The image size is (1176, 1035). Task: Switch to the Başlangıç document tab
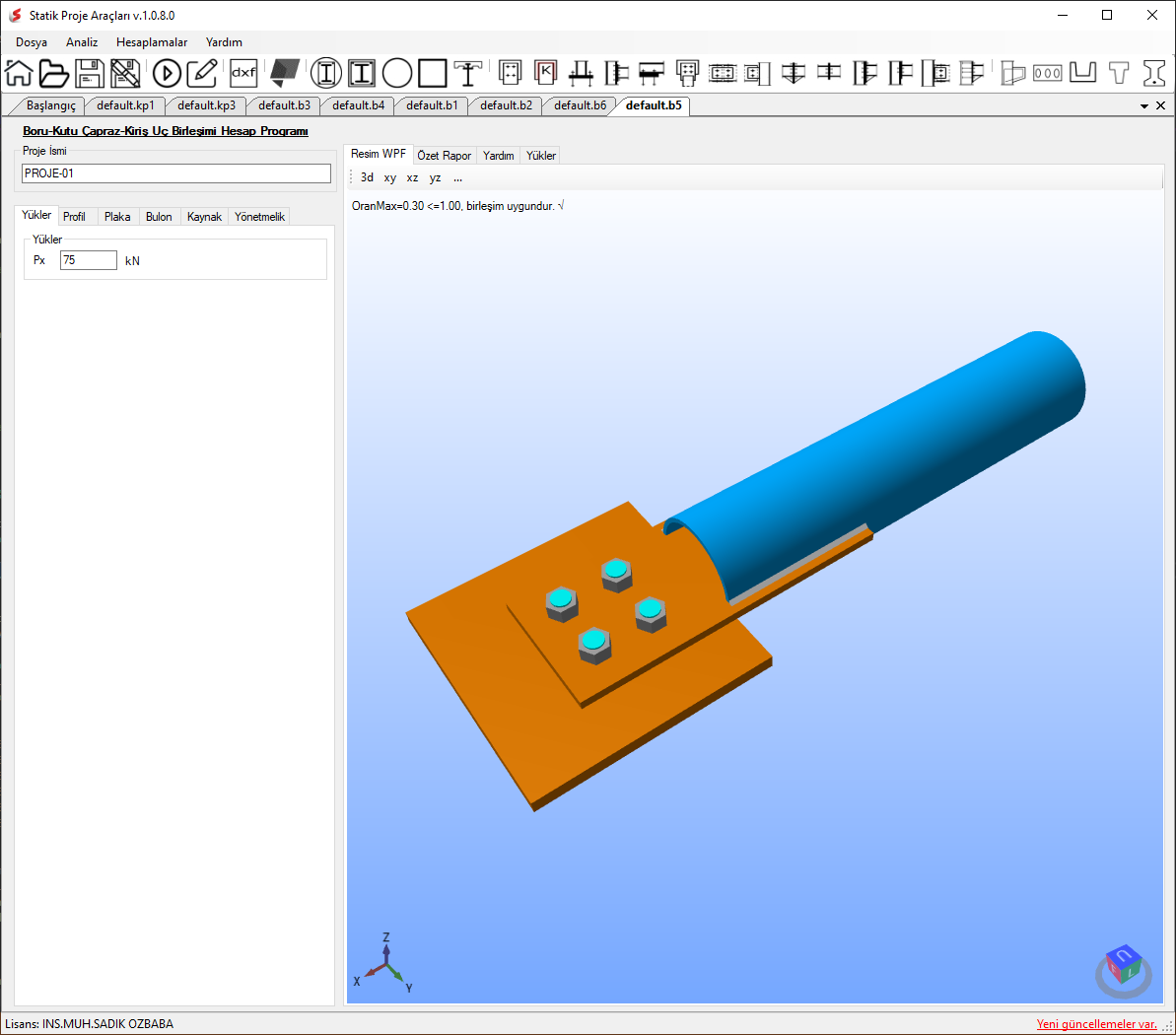point(51,105)
